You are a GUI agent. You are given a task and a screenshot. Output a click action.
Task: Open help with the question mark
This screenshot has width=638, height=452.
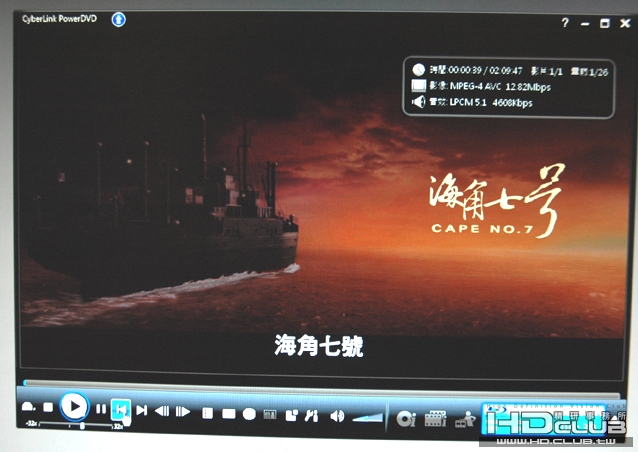[565, 23]
